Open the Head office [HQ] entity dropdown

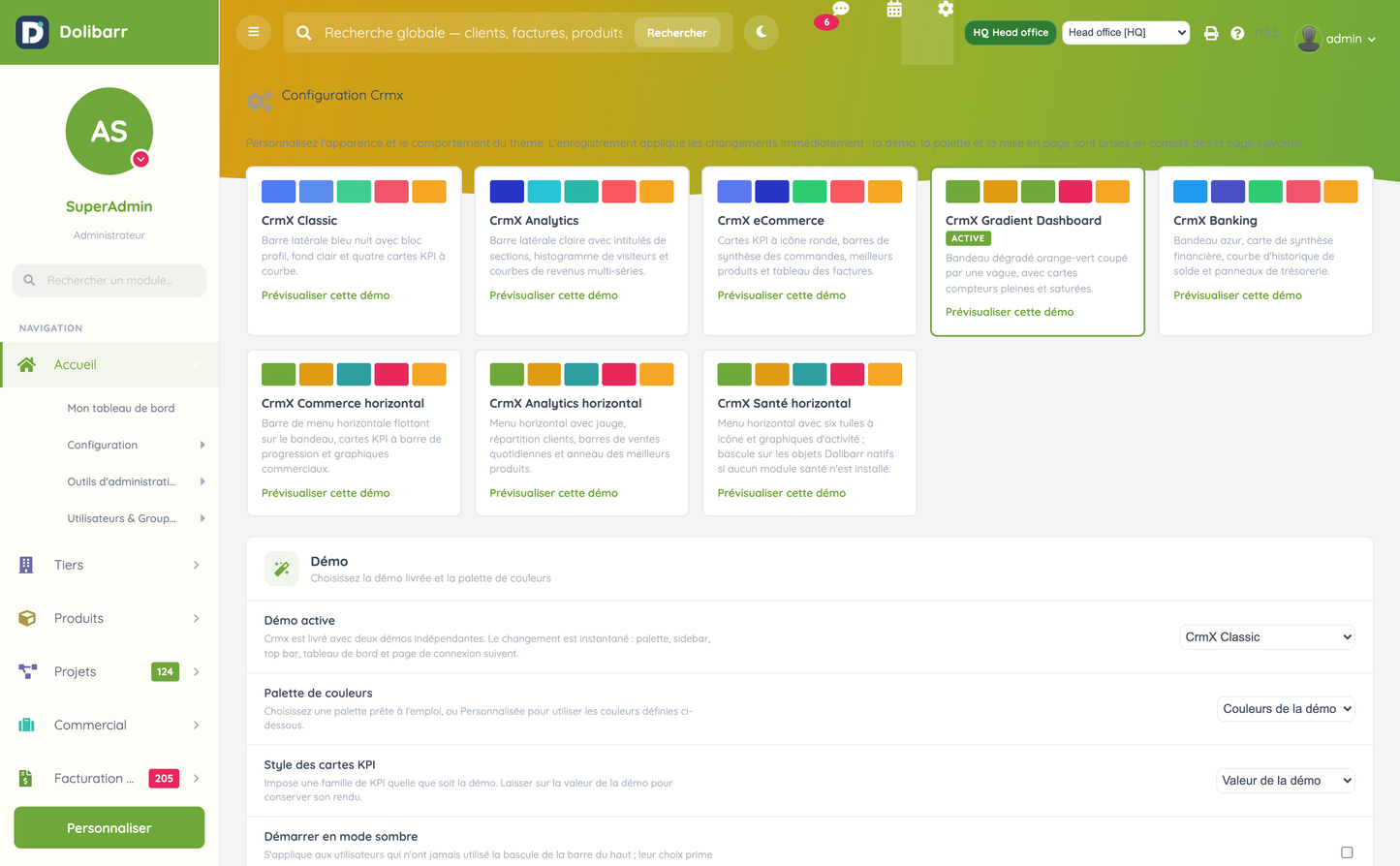pyautogui.click(x=1126, y=32)
